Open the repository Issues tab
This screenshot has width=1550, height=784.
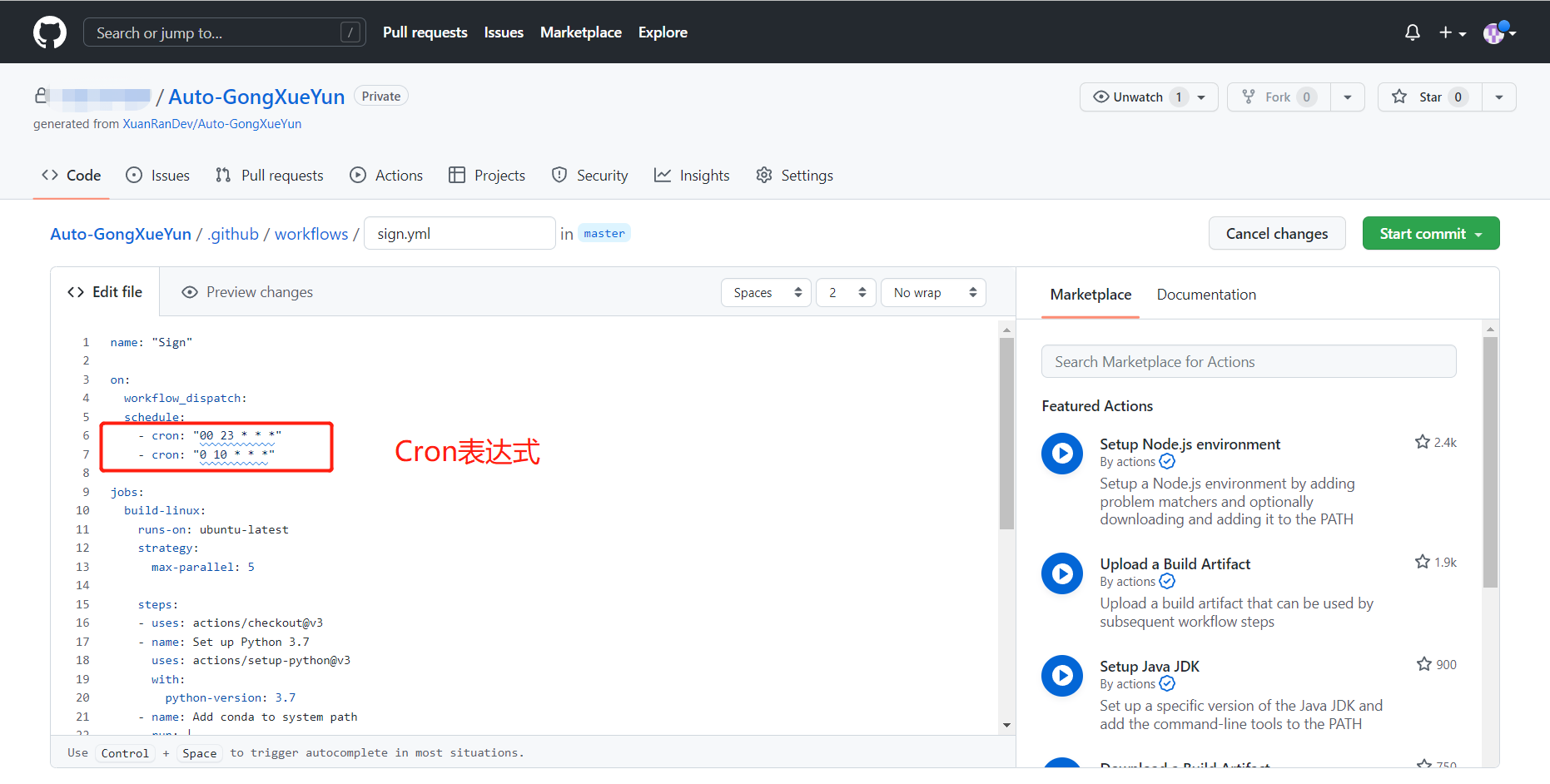click(x=158, y=176)
